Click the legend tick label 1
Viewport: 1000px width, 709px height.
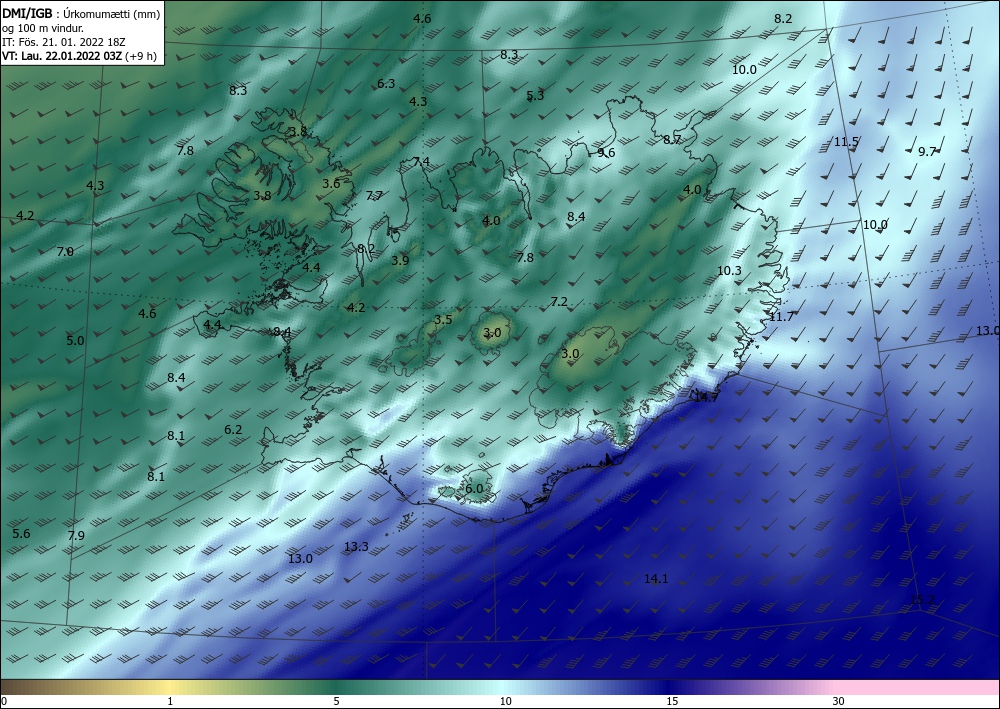(x=170, y=702)
